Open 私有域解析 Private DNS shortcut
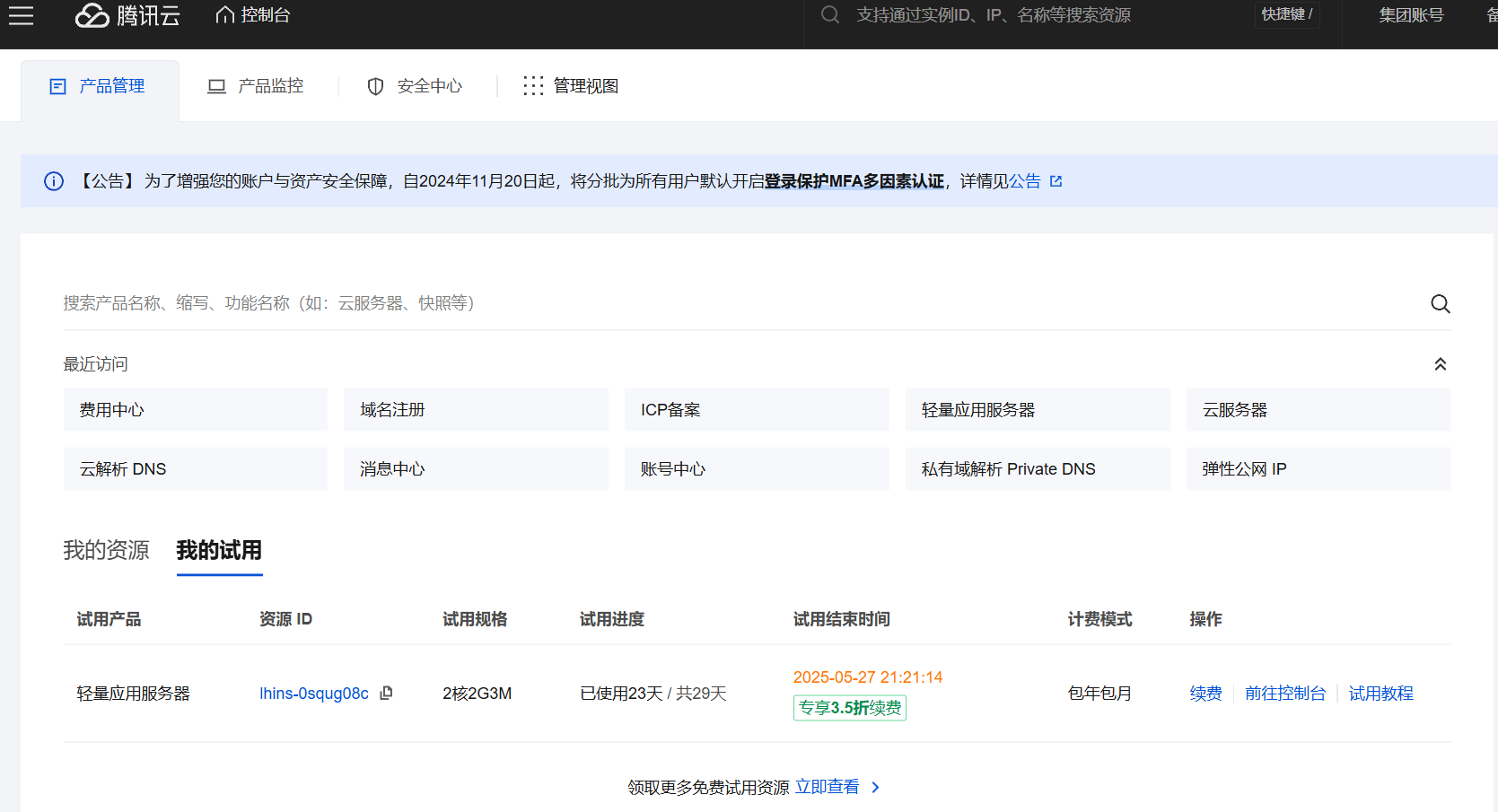 click(1038, 469)
